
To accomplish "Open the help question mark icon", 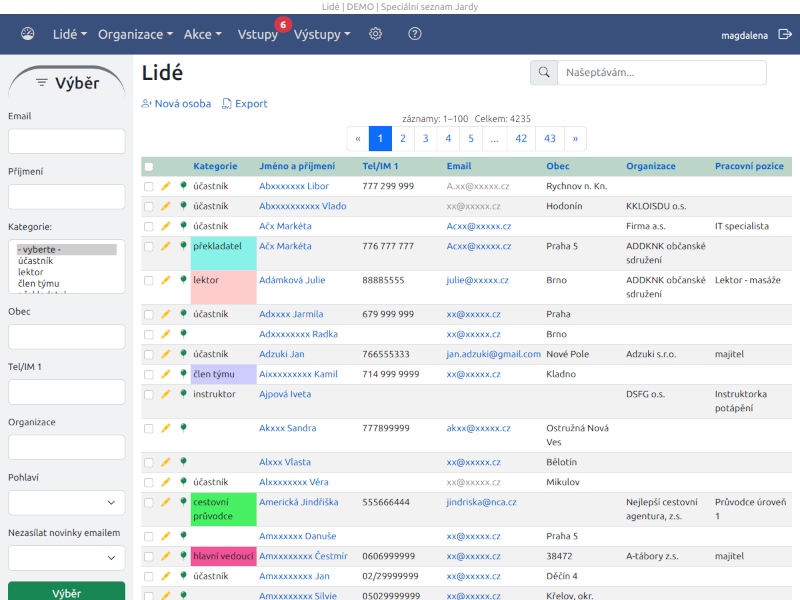I will (x=415, y=34).
